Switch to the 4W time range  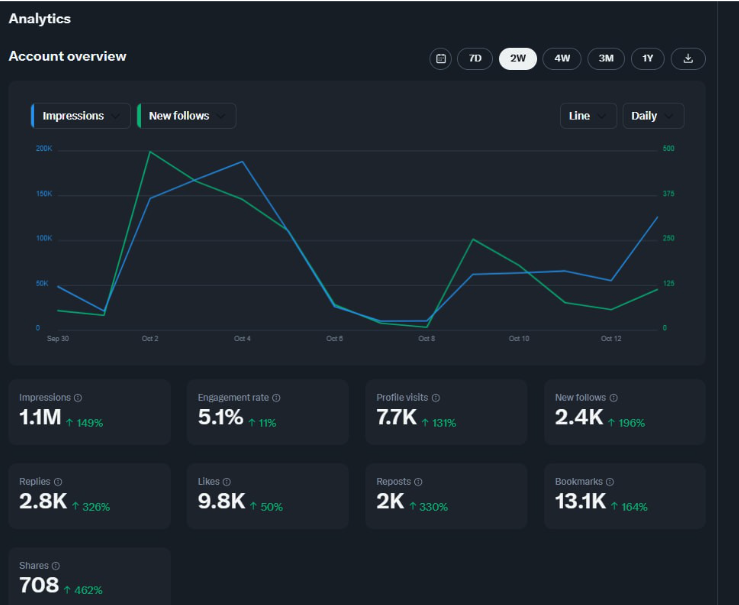(x=562, y=59)
